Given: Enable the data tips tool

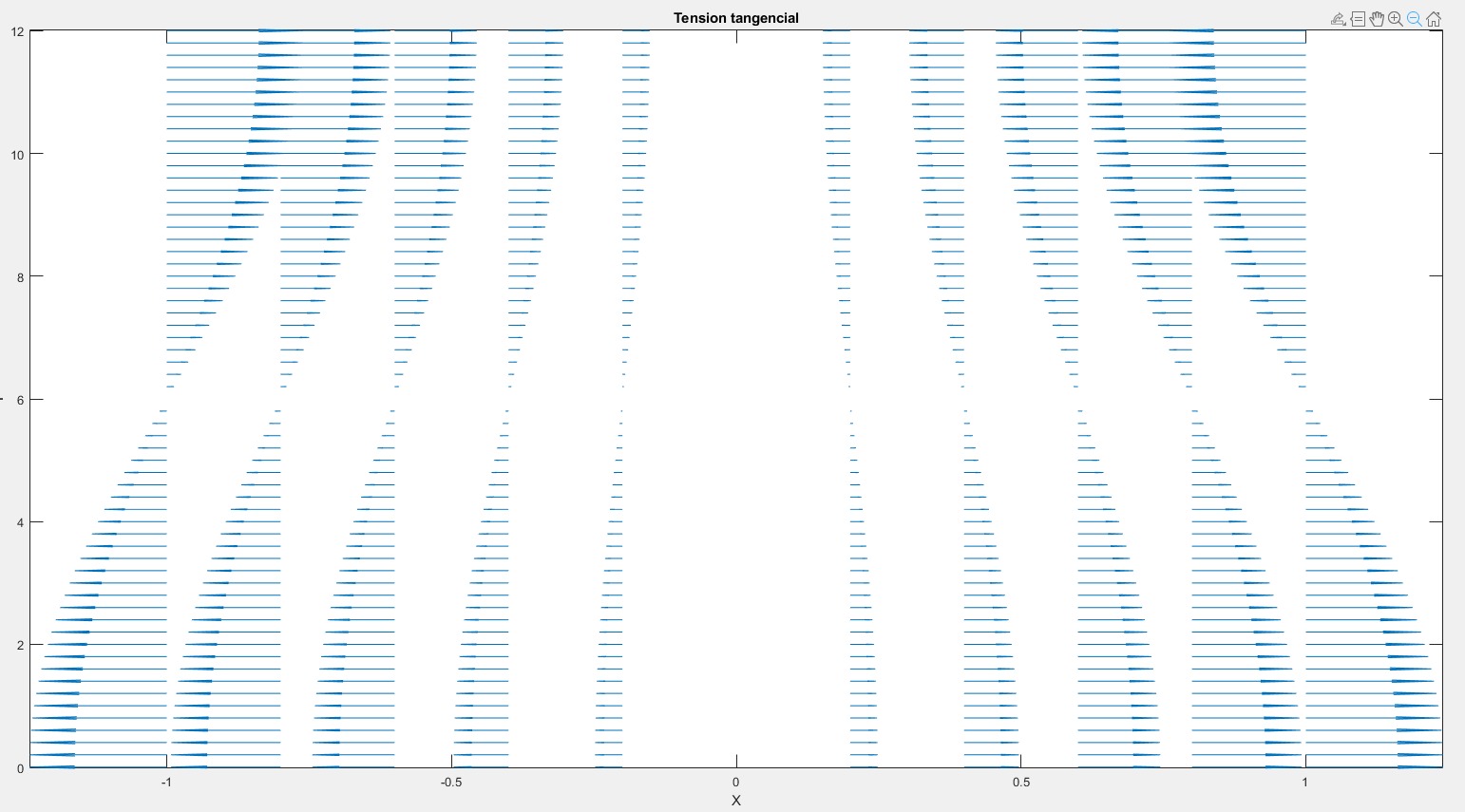Looking at the screenshot, I should (1357, 19).
